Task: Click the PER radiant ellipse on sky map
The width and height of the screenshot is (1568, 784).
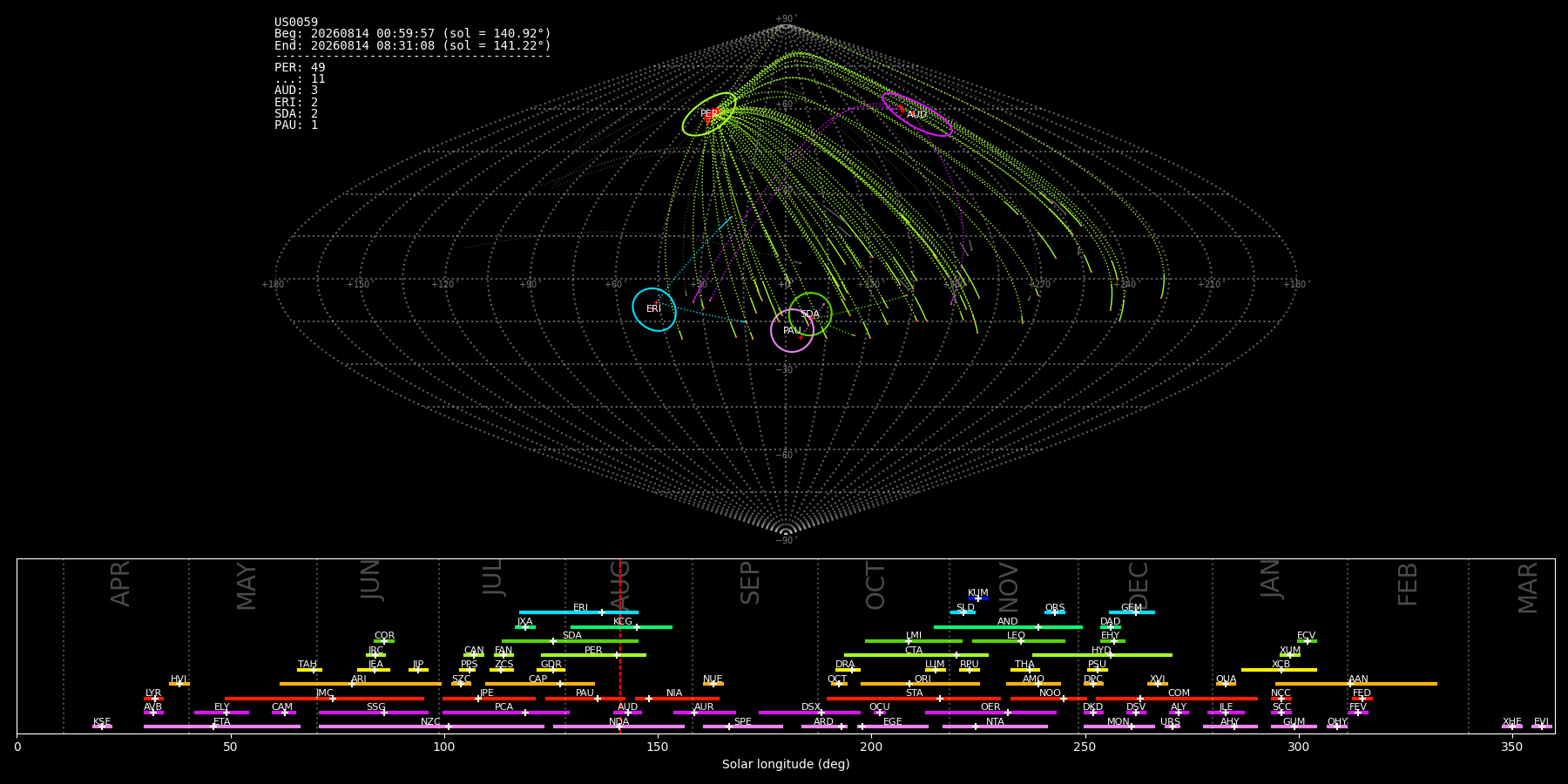Action: (x=709, y=114)
